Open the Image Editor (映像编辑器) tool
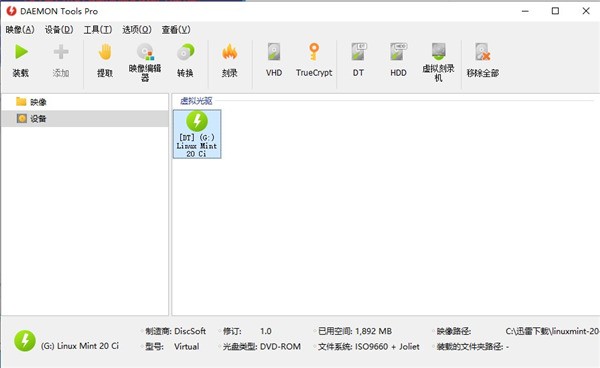This screenshot has width=600, height=368. tap(145, 52)
